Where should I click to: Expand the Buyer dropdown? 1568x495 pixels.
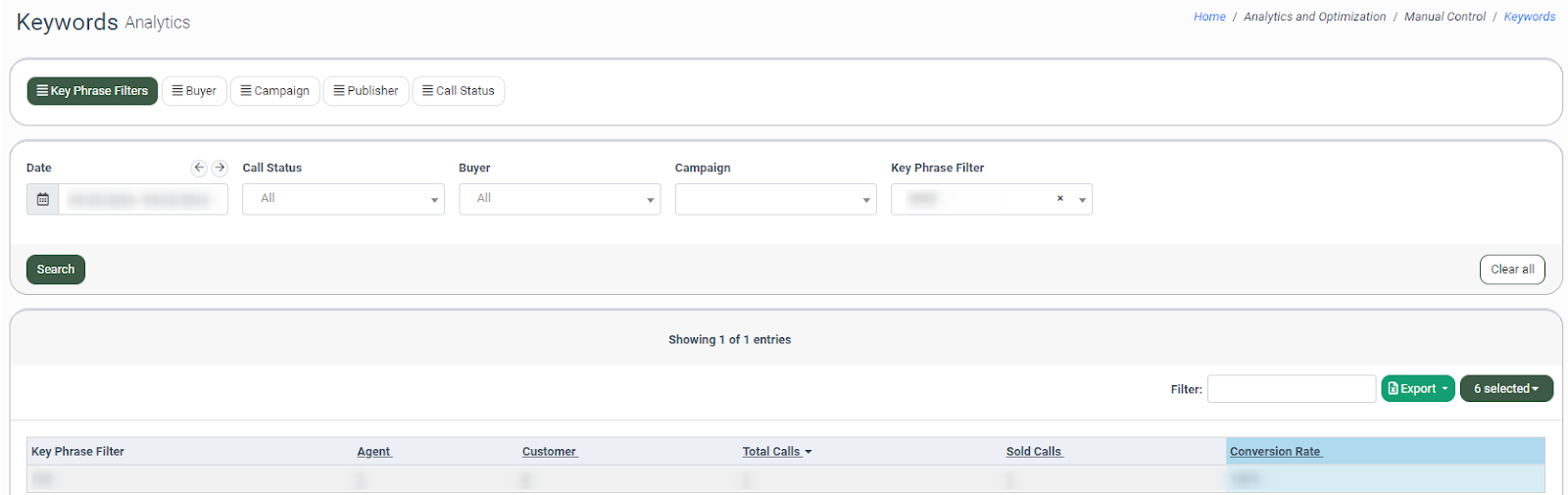560,199
